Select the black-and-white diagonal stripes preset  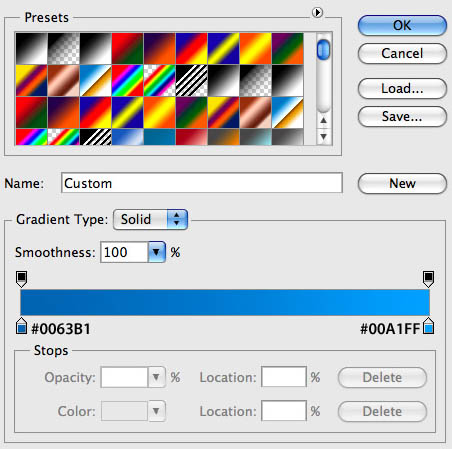(x=191, y=81)
